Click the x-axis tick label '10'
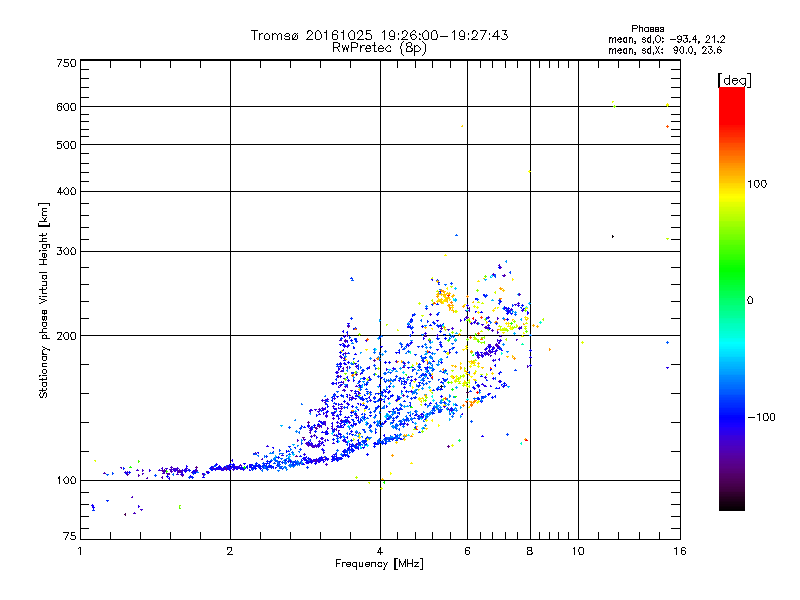This screenshot has width=800, height=600. [578, 551]
